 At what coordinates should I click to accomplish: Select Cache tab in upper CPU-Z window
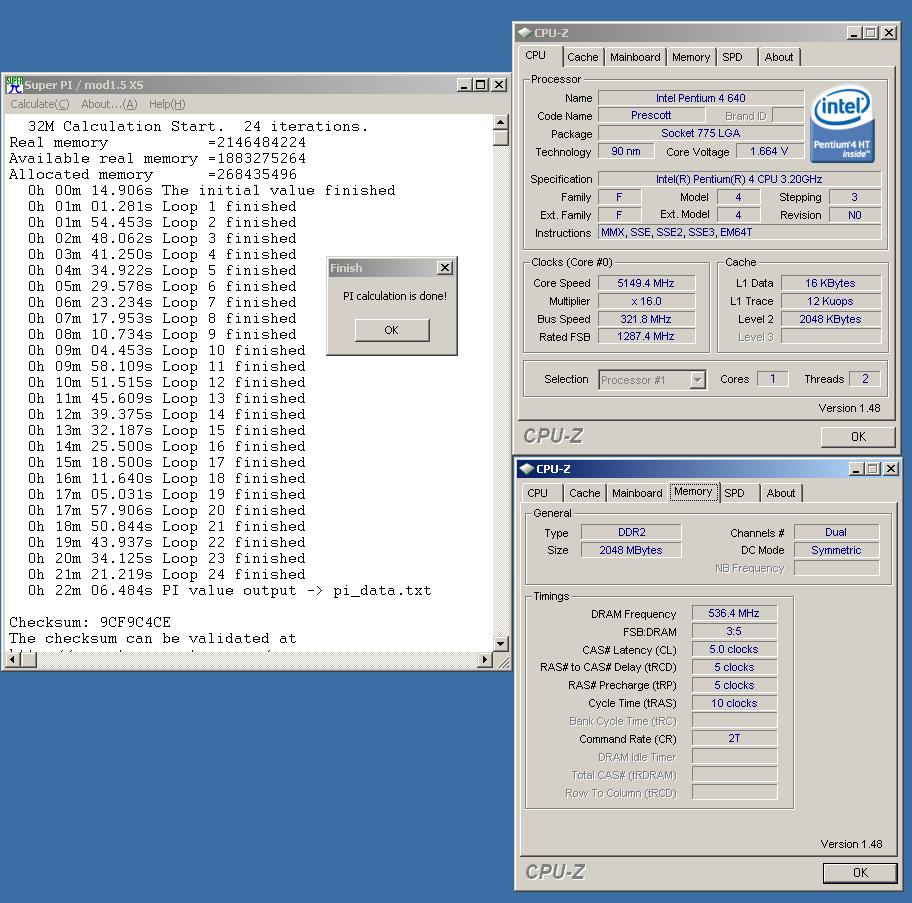coord(583,57)
